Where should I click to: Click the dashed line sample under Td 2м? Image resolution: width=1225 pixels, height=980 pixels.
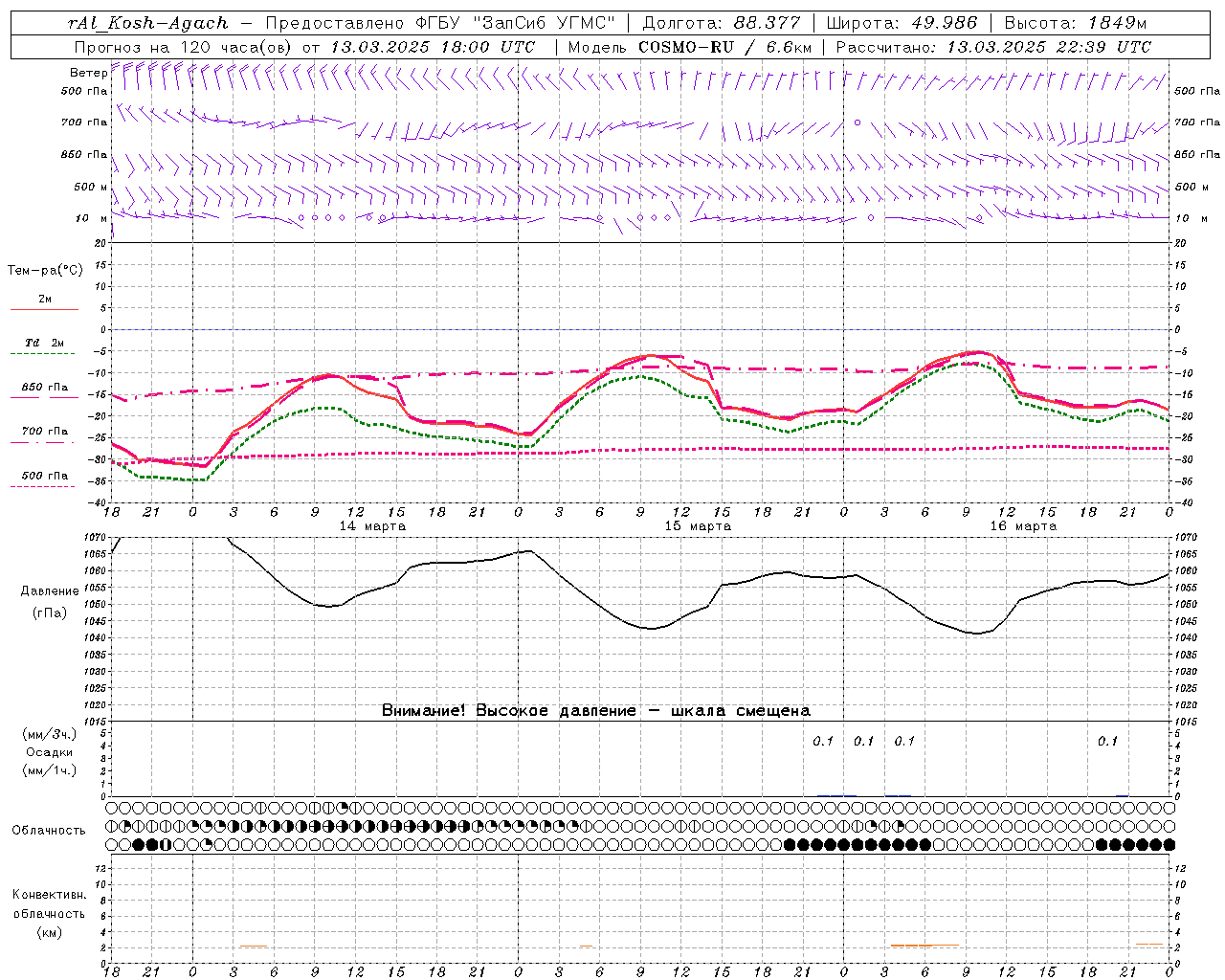(44, 354)
